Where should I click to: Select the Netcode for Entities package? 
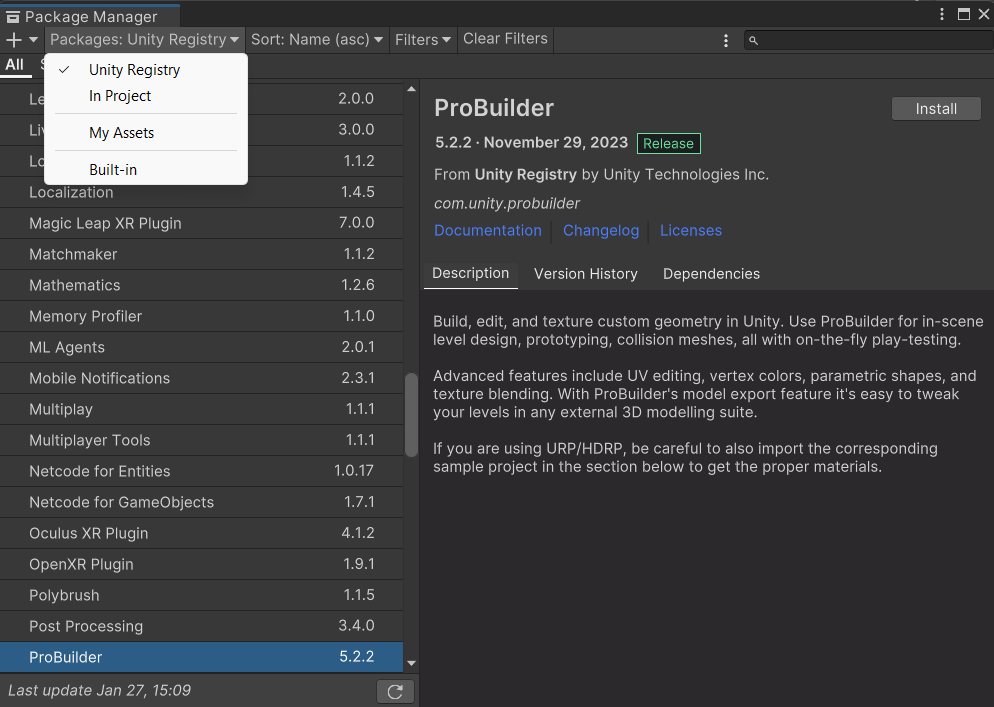click(x=202, y=472)
